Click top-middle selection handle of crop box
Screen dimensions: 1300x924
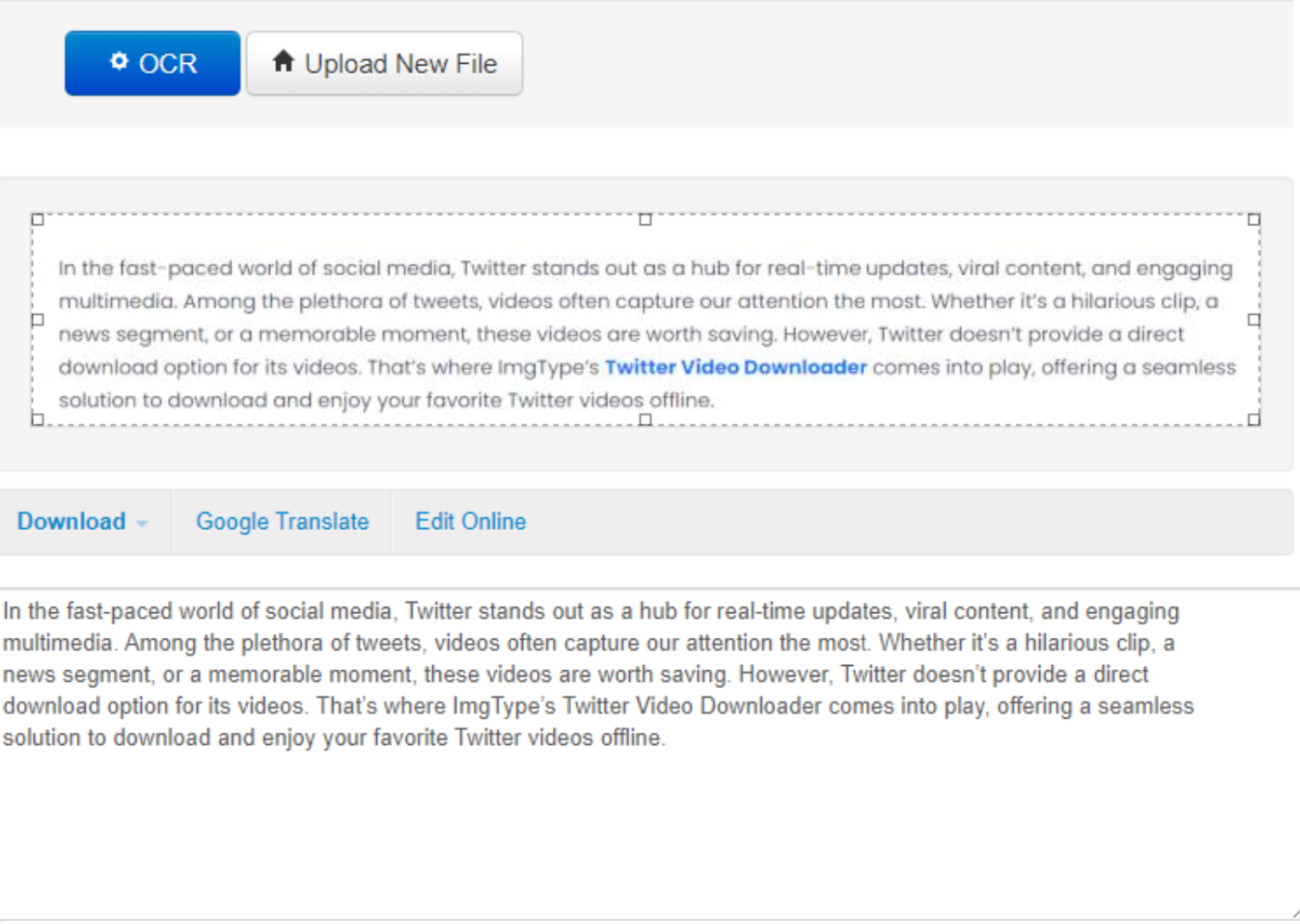645,219
